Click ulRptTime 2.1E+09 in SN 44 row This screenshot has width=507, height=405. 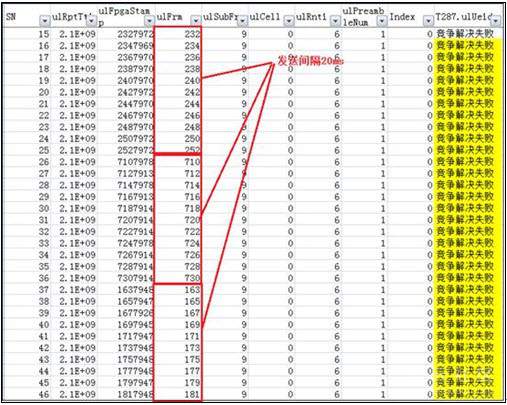coord(77,371)
